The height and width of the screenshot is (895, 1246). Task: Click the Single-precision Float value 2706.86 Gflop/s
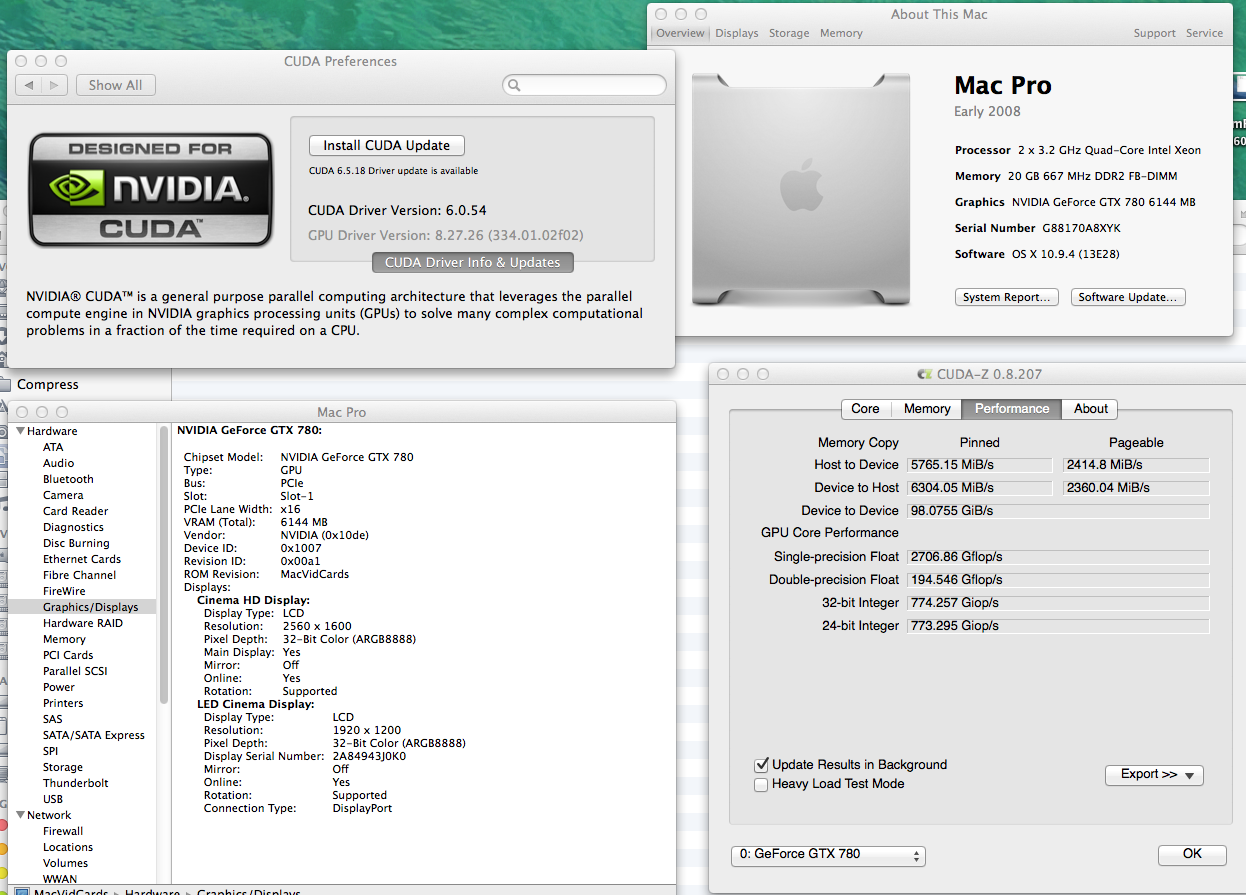(1058, 557)
